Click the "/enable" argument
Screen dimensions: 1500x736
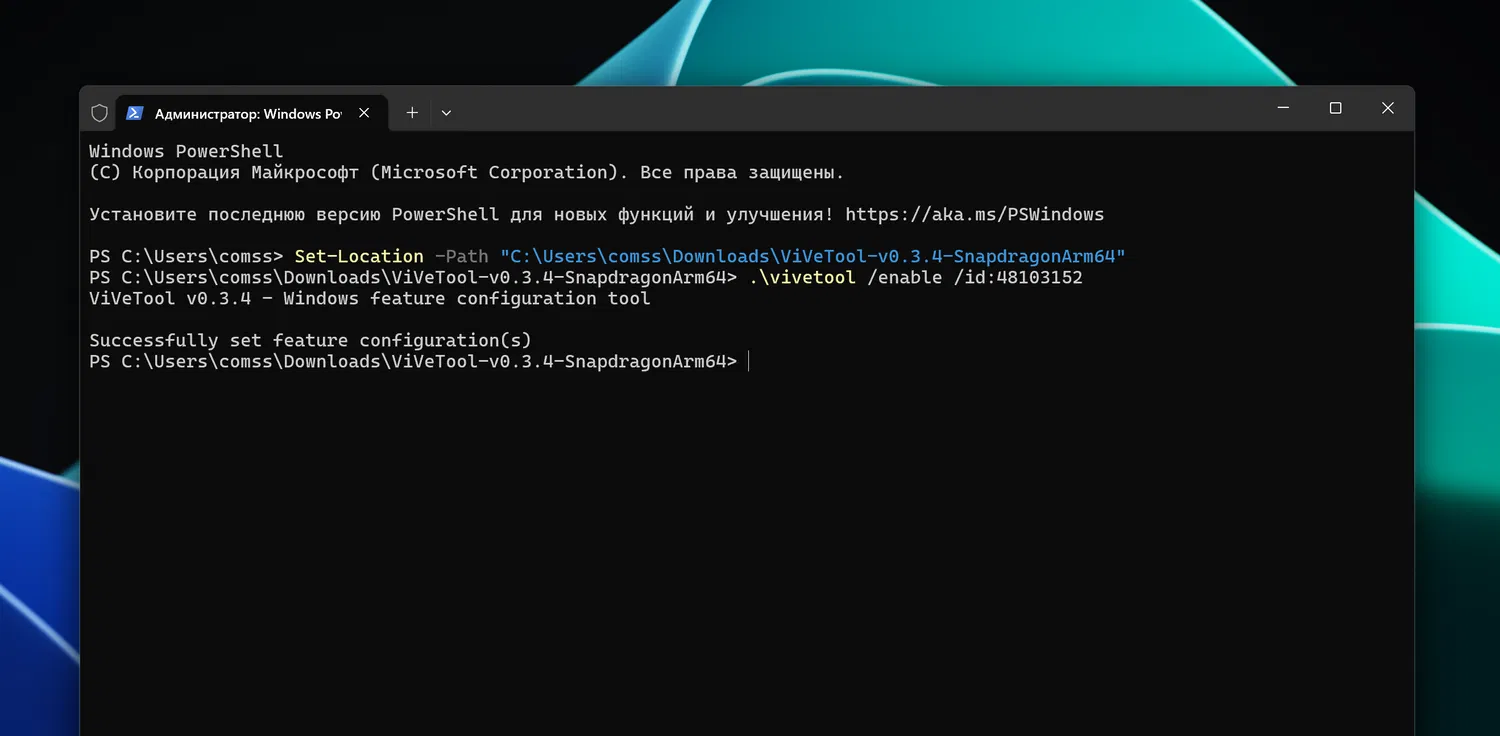click(x=905, y=277)
